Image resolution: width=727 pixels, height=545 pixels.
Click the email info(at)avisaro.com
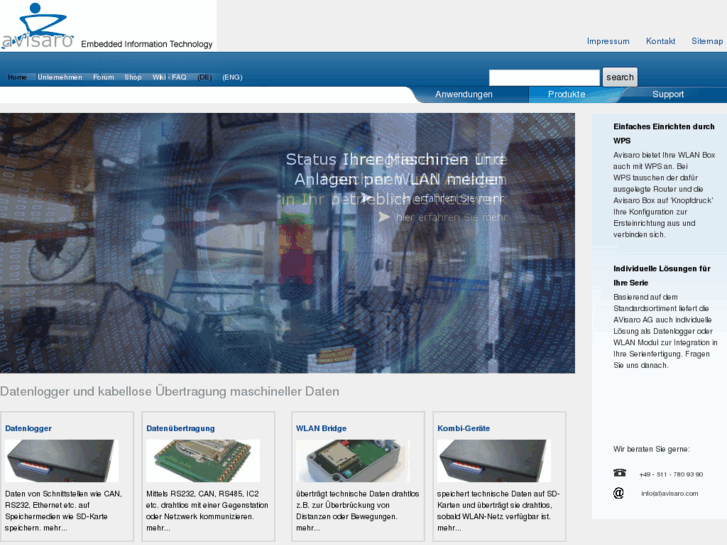click(670, 493)
